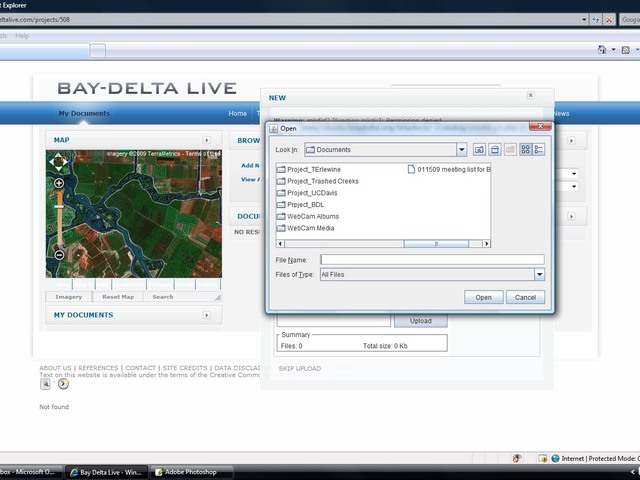Click the map pan direction control
This screenshot has height=480, width=640.
(58, 162)
